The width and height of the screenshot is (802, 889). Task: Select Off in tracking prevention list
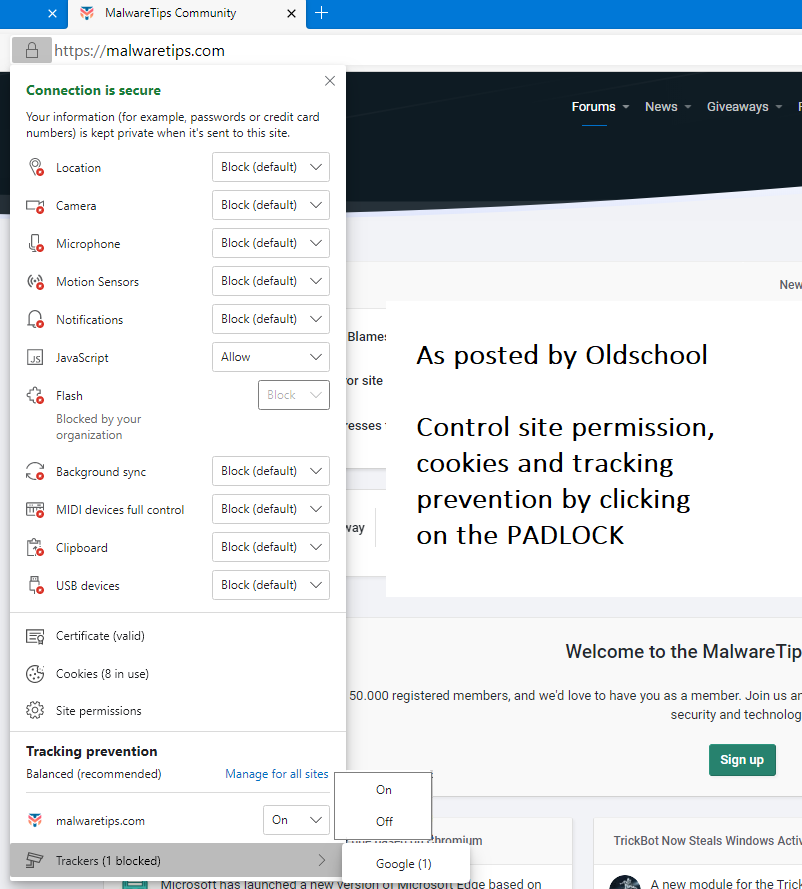click(x=384, y=822)
